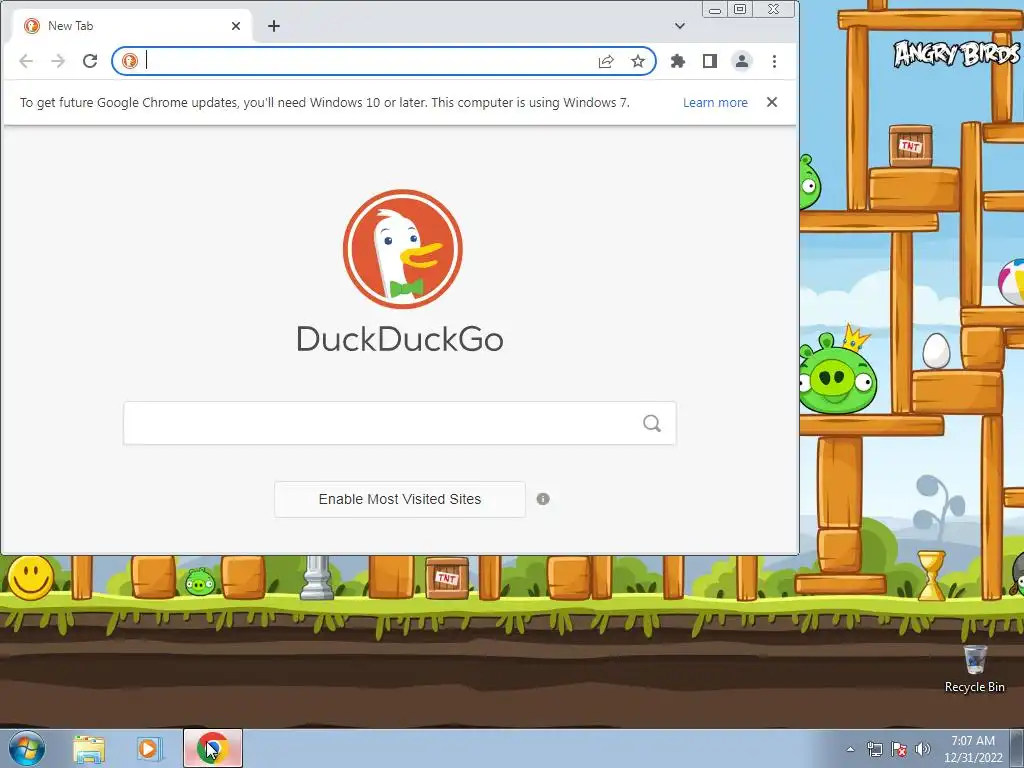Open the Windows Start button

click(x=26, y=748)
